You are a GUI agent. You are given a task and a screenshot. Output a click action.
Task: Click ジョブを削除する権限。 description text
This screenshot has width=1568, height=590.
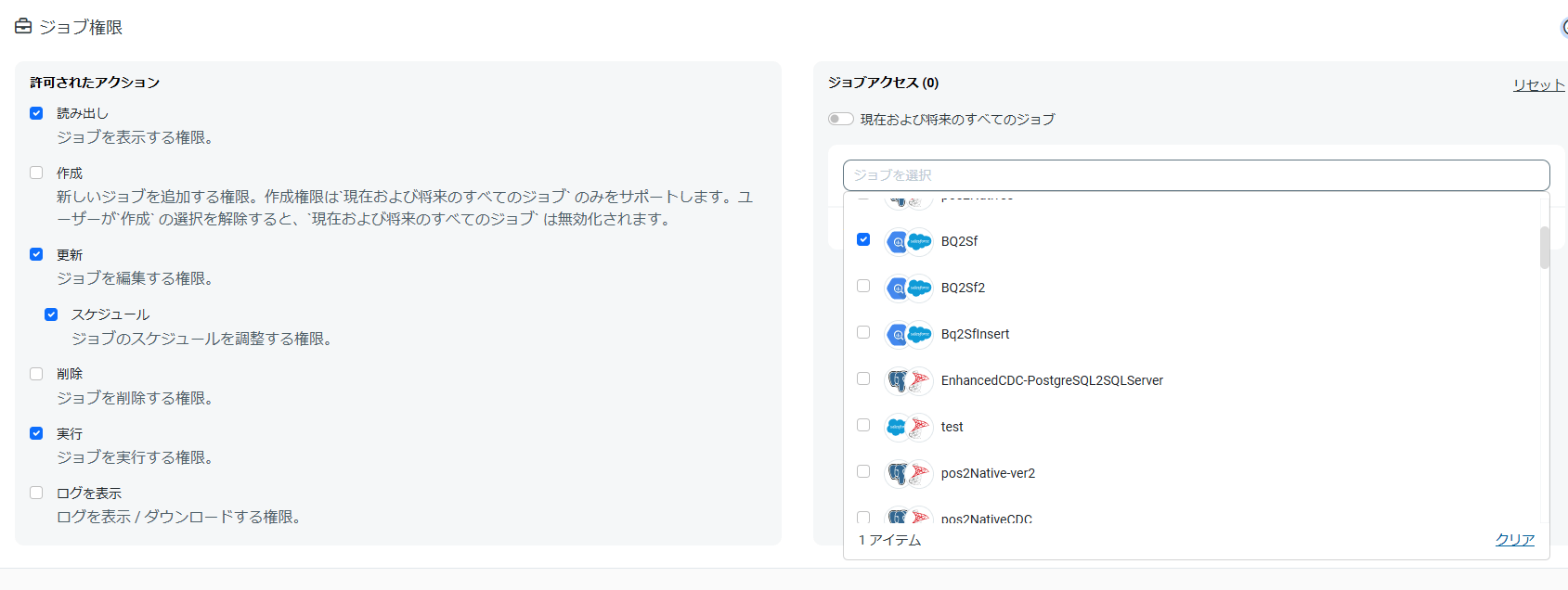[138, 398]
